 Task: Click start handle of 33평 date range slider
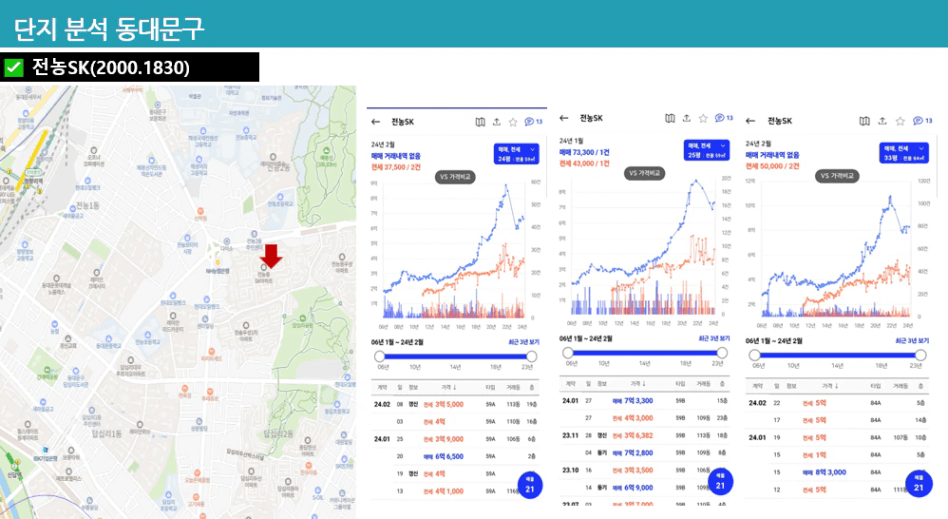(x=755, y=355)
